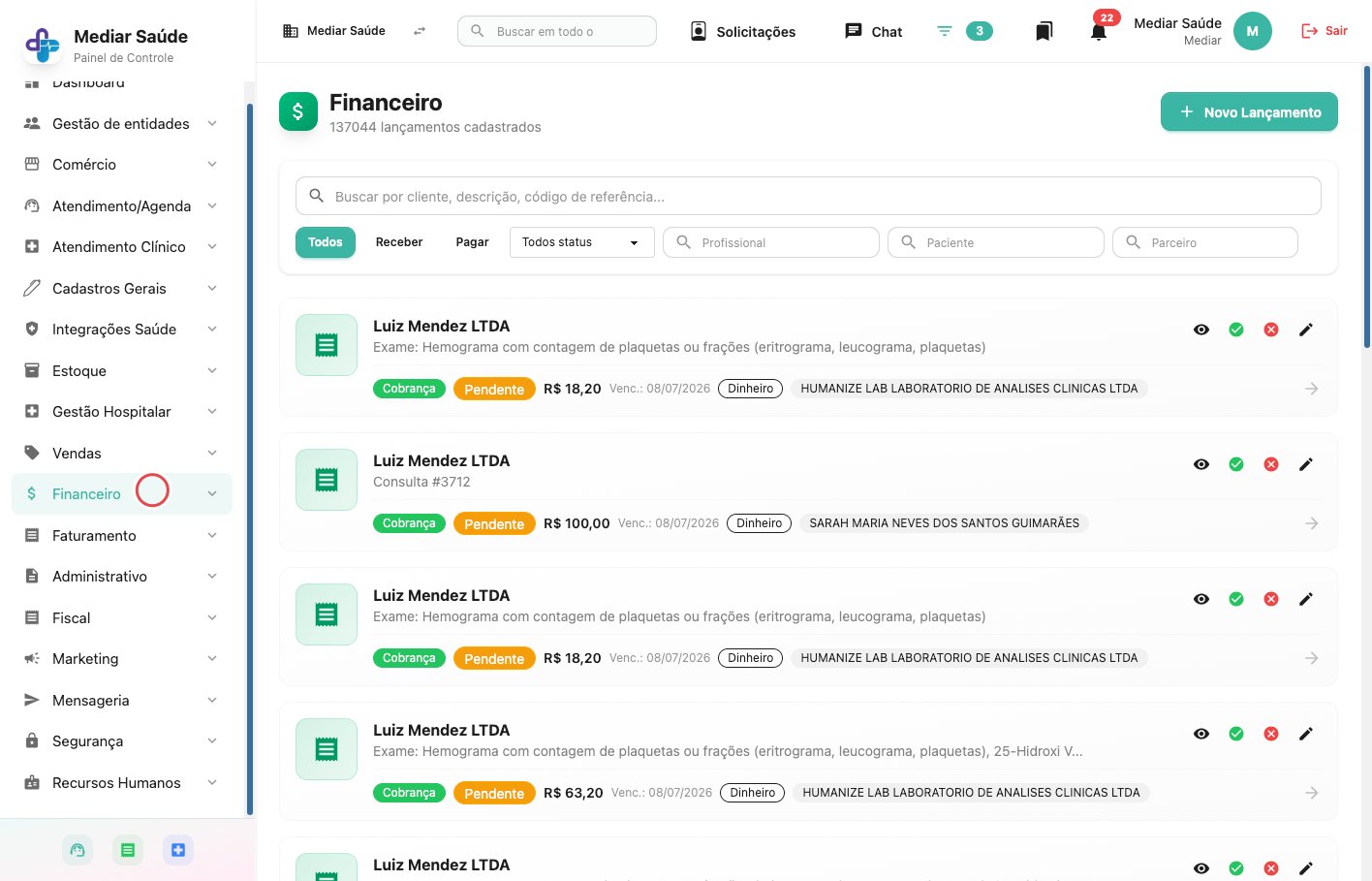Cancel the first R$ 18,20 entry red X
The image size is (1372, 881).
[x=1271, y=330]
